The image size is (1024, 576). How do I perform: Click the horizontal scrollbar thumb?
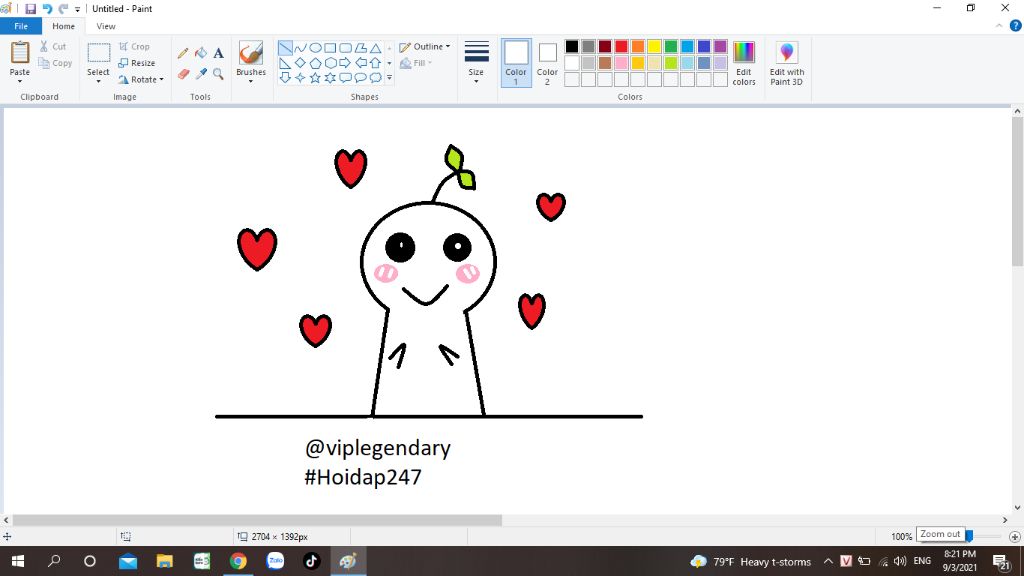(257, 520)
